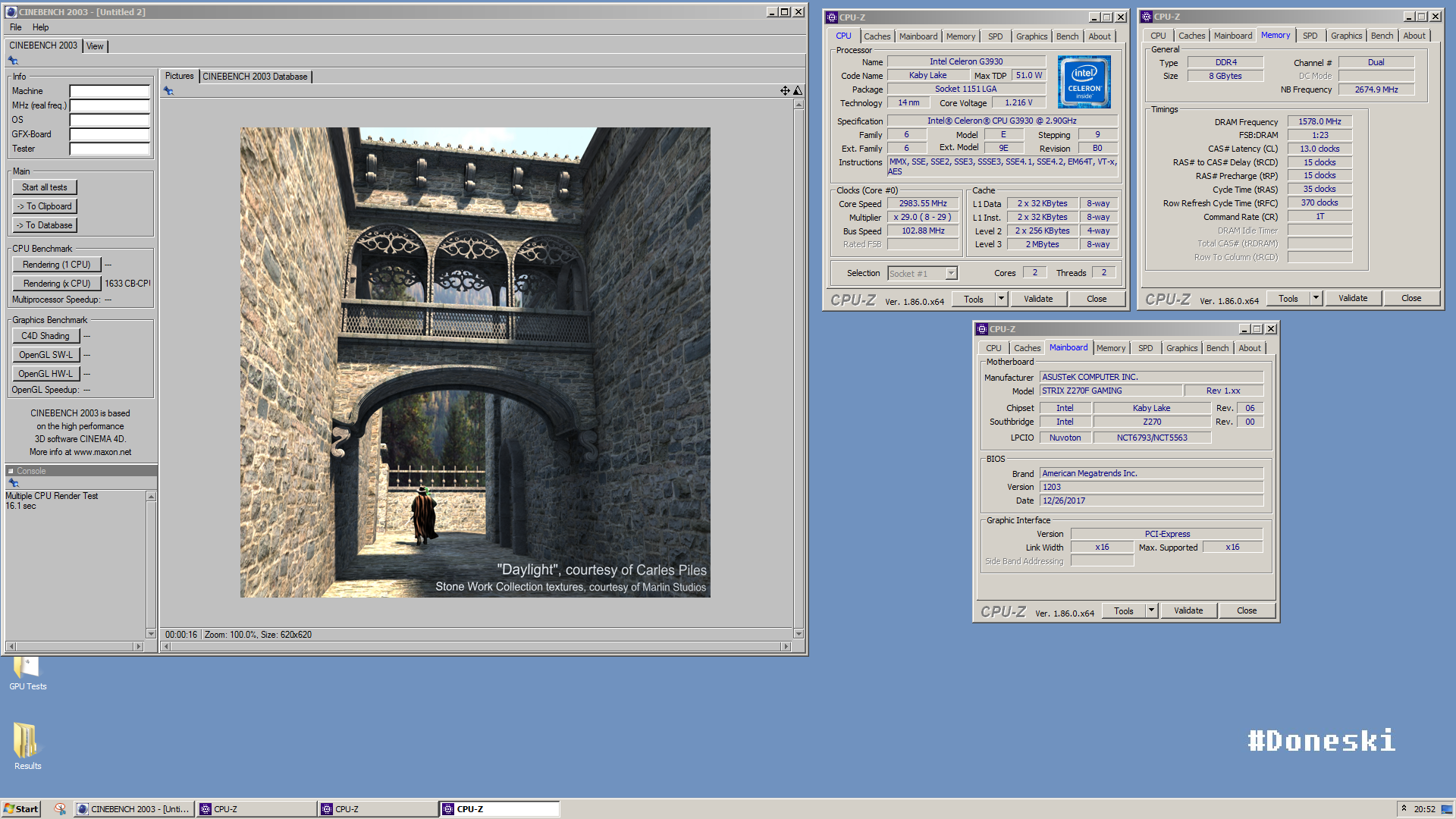Click the system tray network icon
The height and width of the screenshot is (819, 1456).
[1447, 809]
